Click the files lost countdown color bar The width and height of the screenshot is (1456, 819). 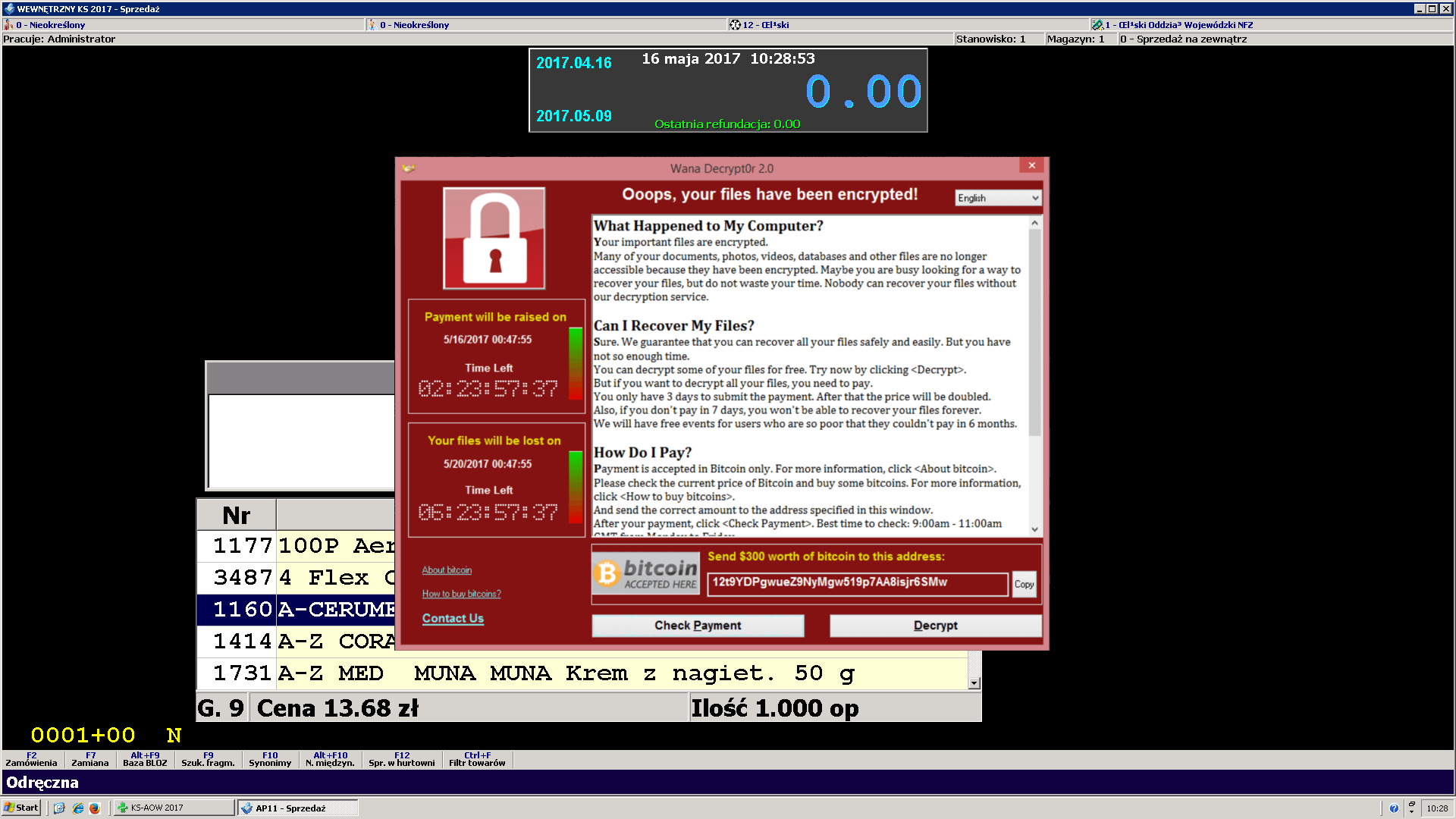tap(576, 488)
